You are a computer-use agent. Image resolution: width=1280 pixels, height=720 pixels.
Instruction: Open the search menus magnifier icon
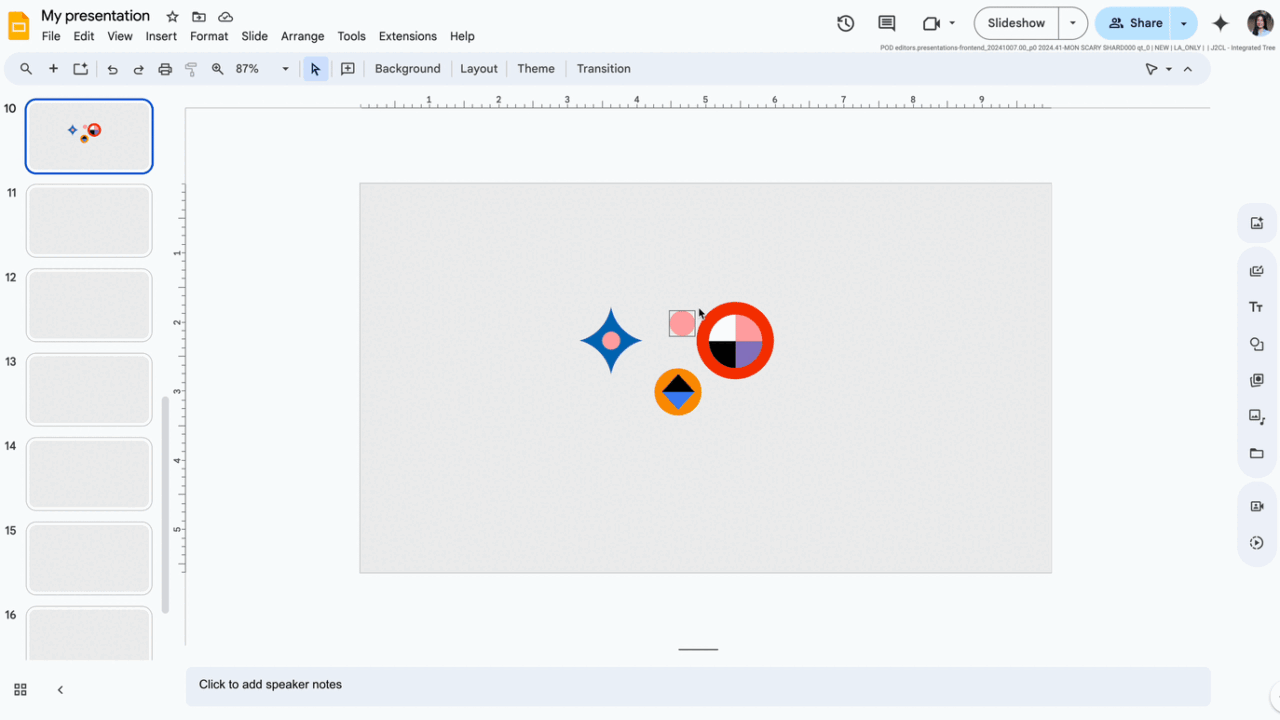(x=26, y=69)
